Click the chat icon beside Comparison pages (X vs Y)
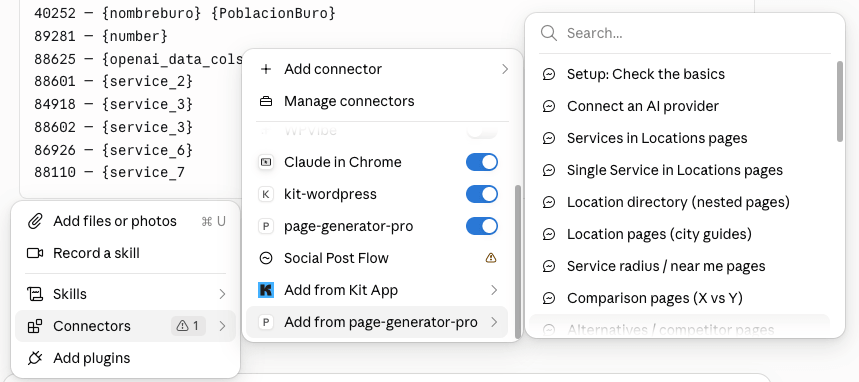This screenshot has width=859, height=382. pyautogui.click(x=549, y=298)
